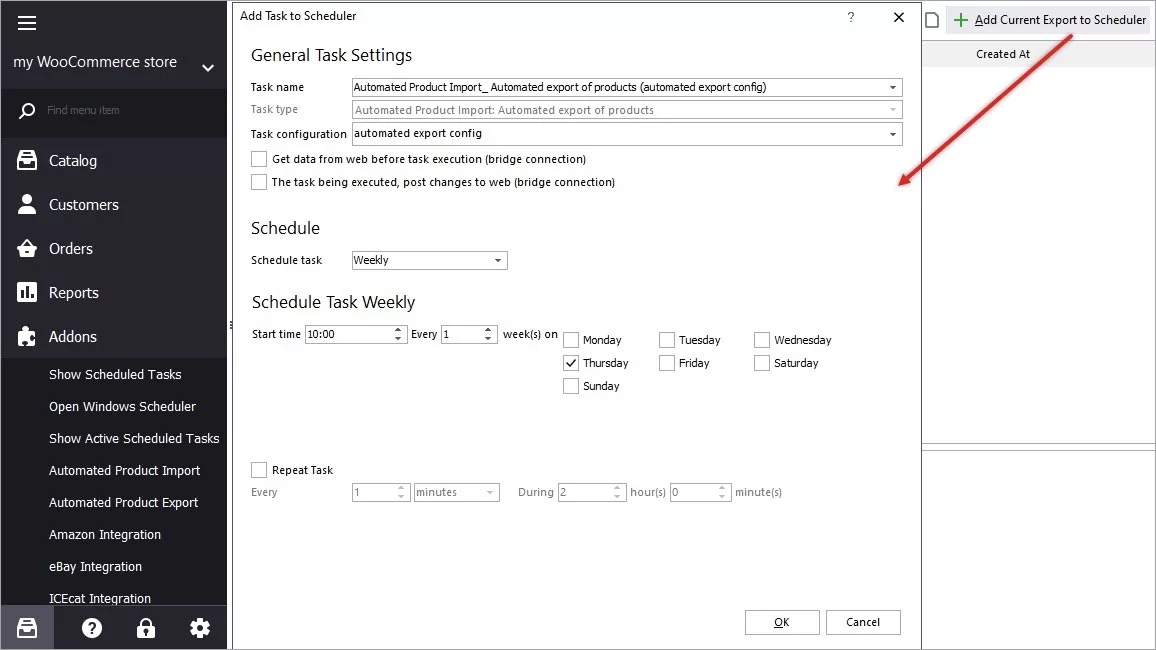Uncheck the Thursday schedule checkbox
Viewport: 1156px width, 650px height.
pyautogui.click(x=571, y=363)
